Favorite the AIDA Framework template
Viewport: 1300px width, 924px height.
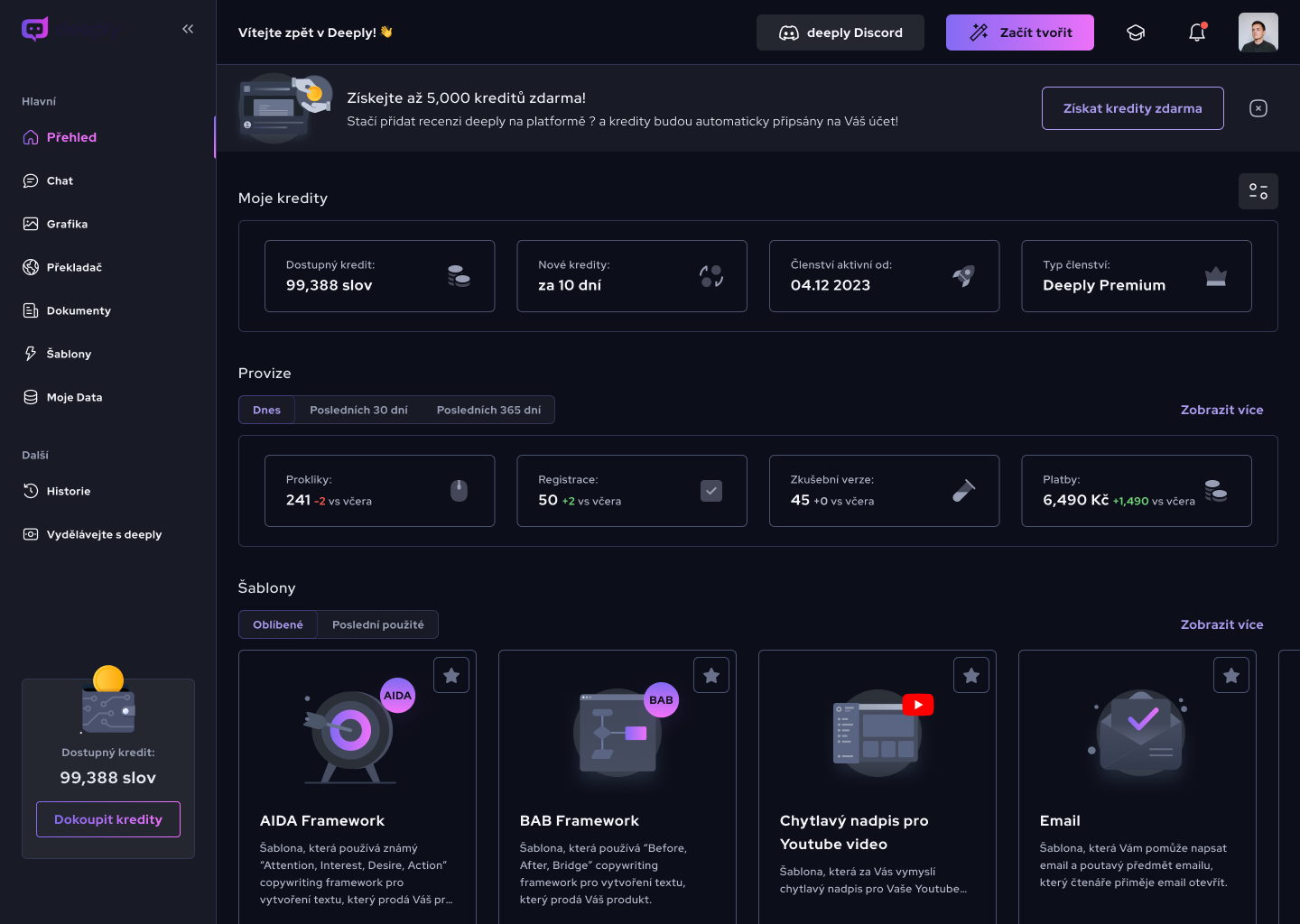(x=451, y=674)
